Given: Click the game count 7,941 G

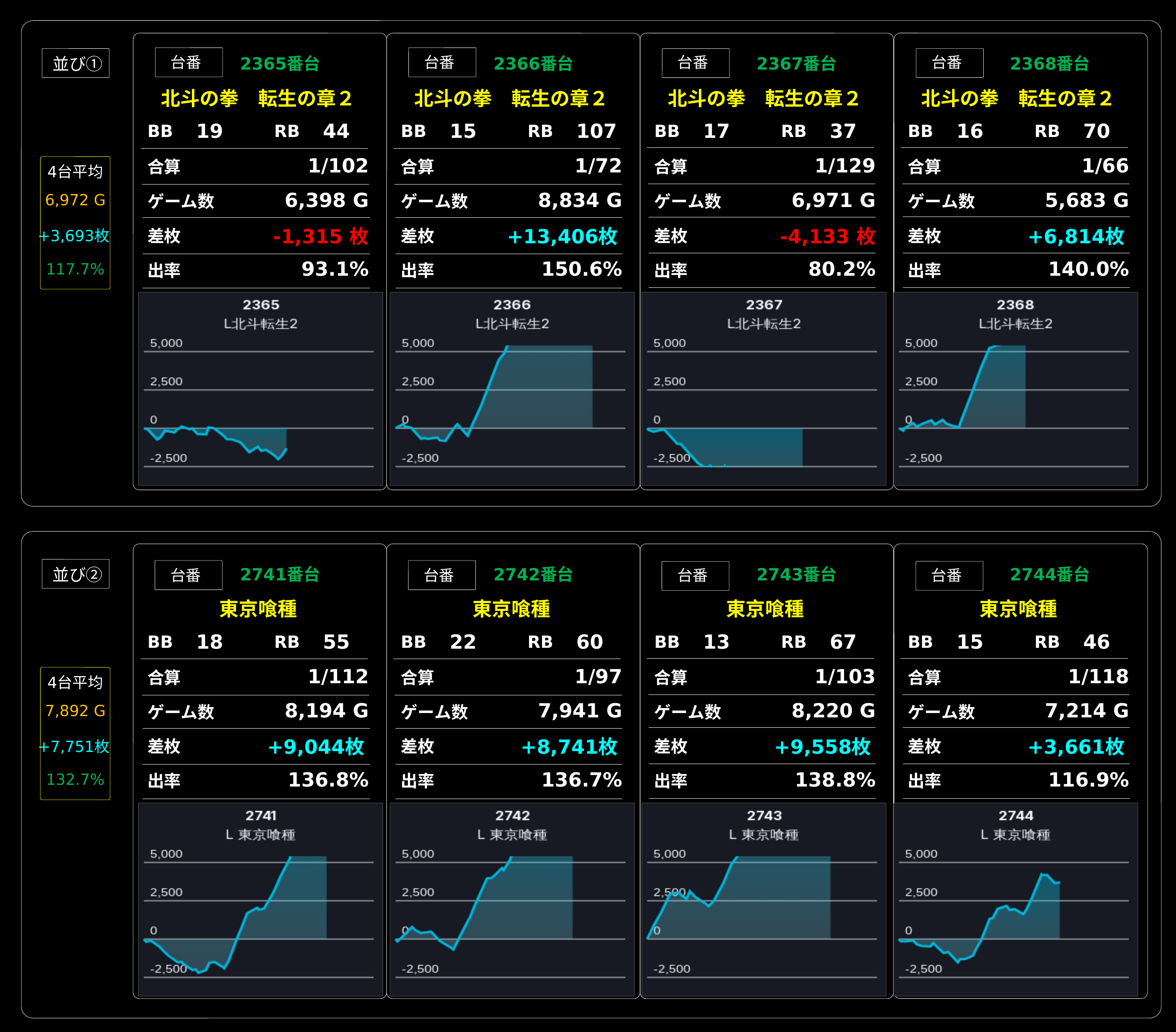Looking at the screenshot, I should [x=580, y=711].
